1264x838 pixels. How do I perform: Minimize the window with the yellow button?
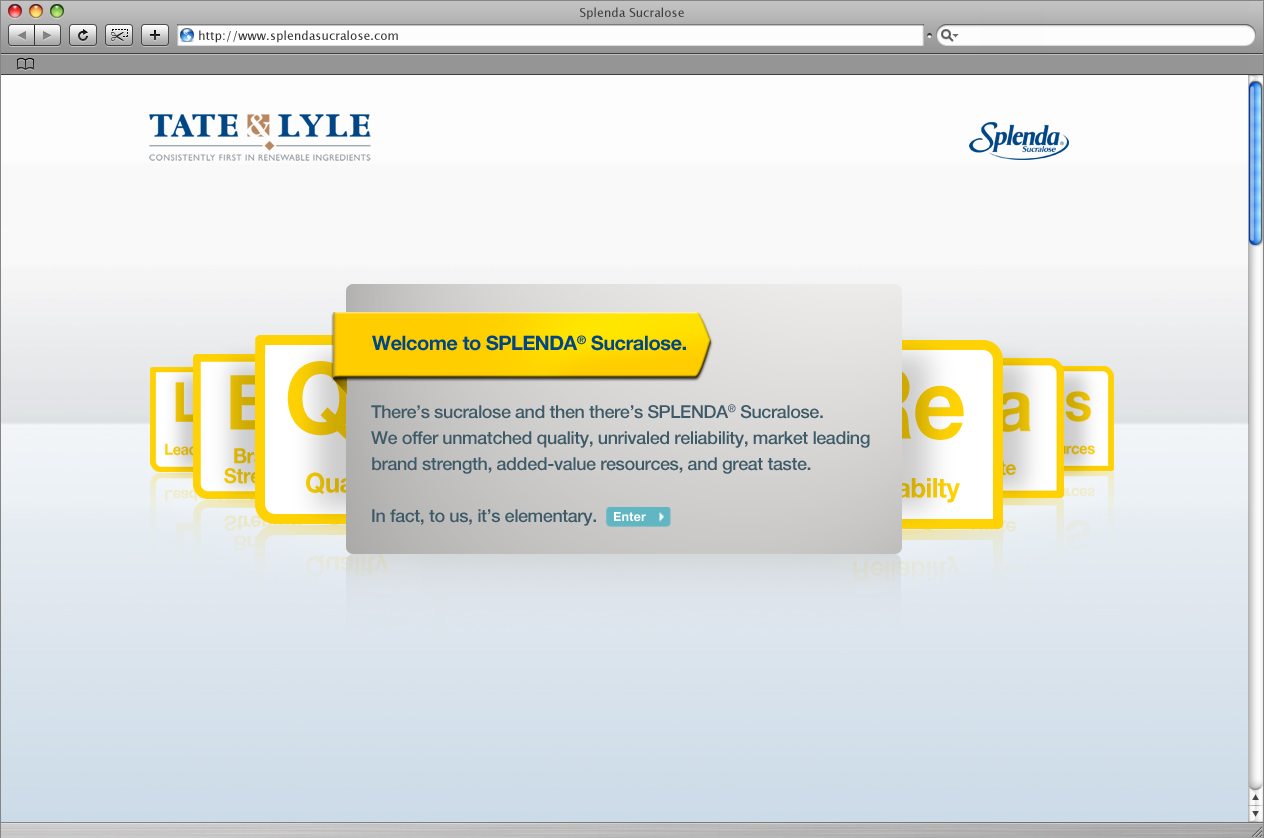pos(36,11)
